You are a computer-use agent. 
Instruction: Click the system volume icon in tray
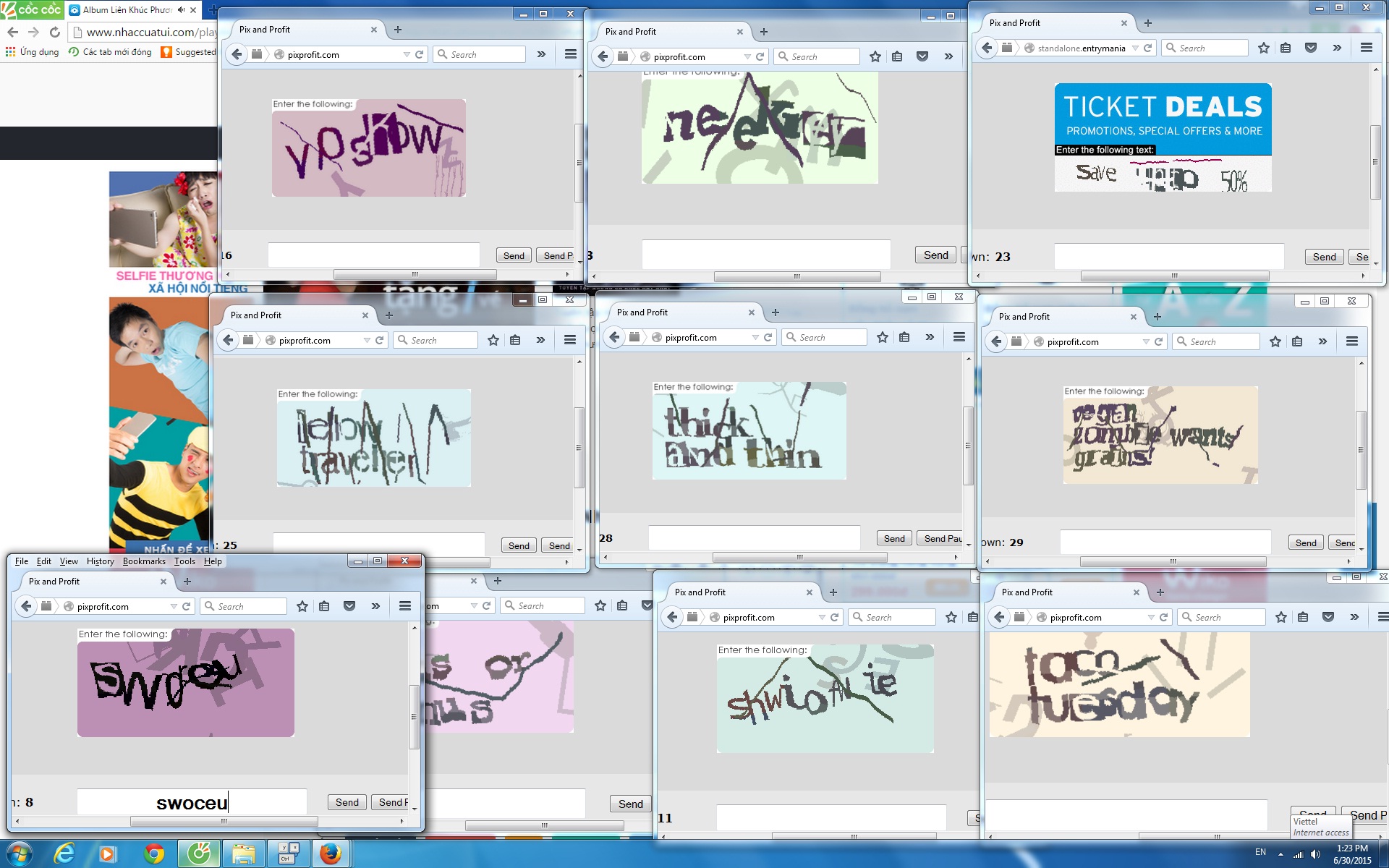pyautogui.click(x=1315, y=854)
